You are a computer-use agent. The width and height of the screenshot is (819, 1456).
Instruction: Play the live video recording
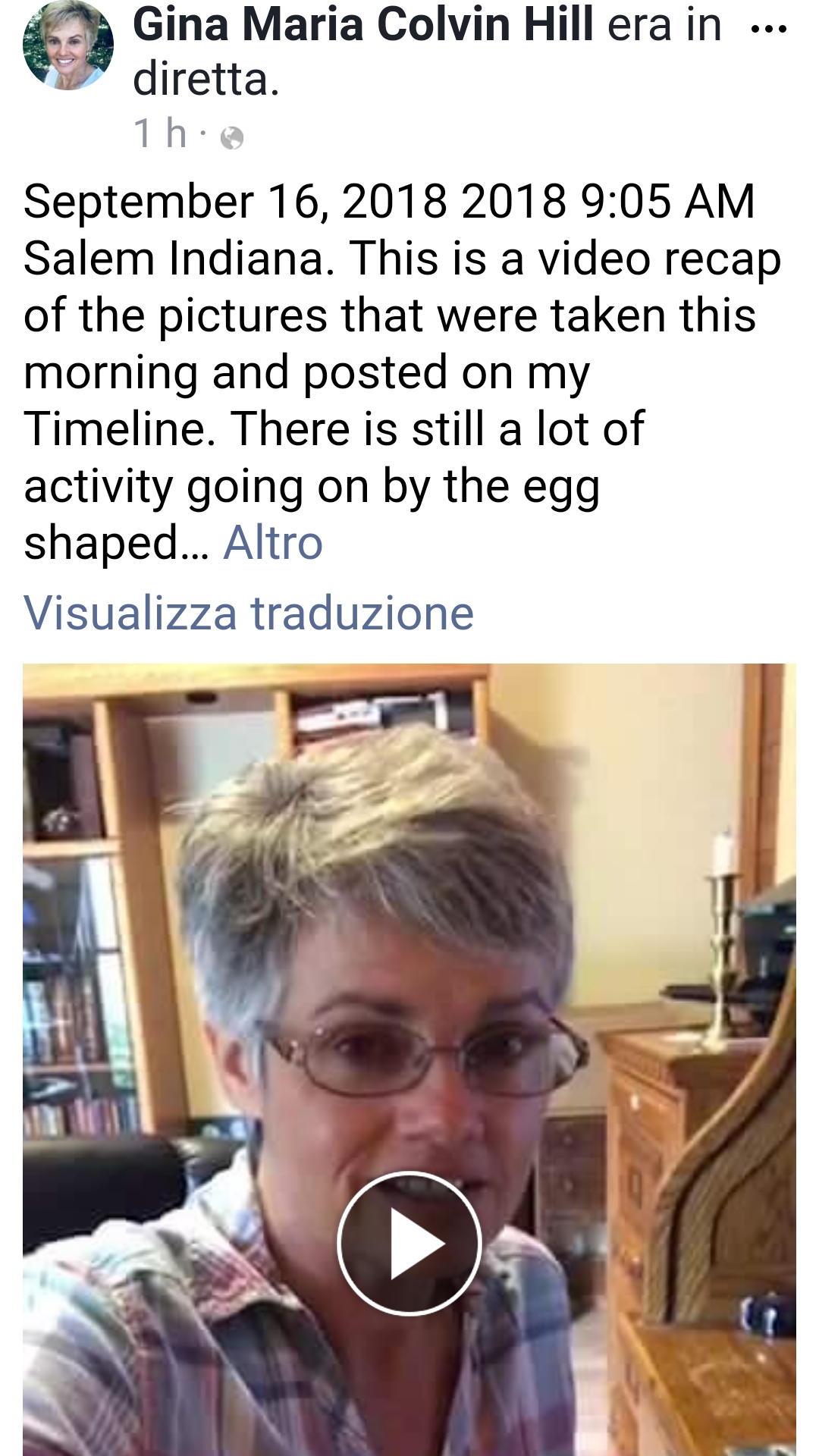tap(409, 1244)
